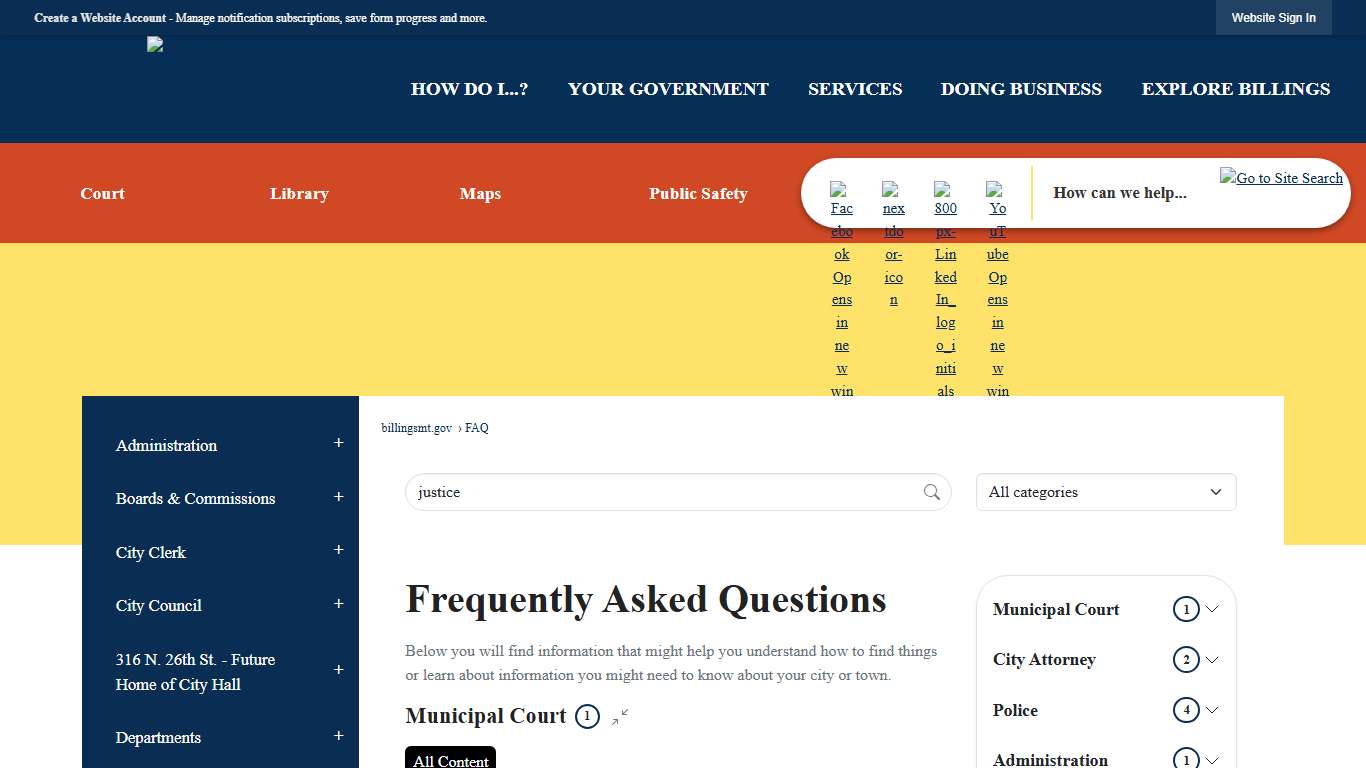Click the count badge next to Administration category

point(1185,760)
